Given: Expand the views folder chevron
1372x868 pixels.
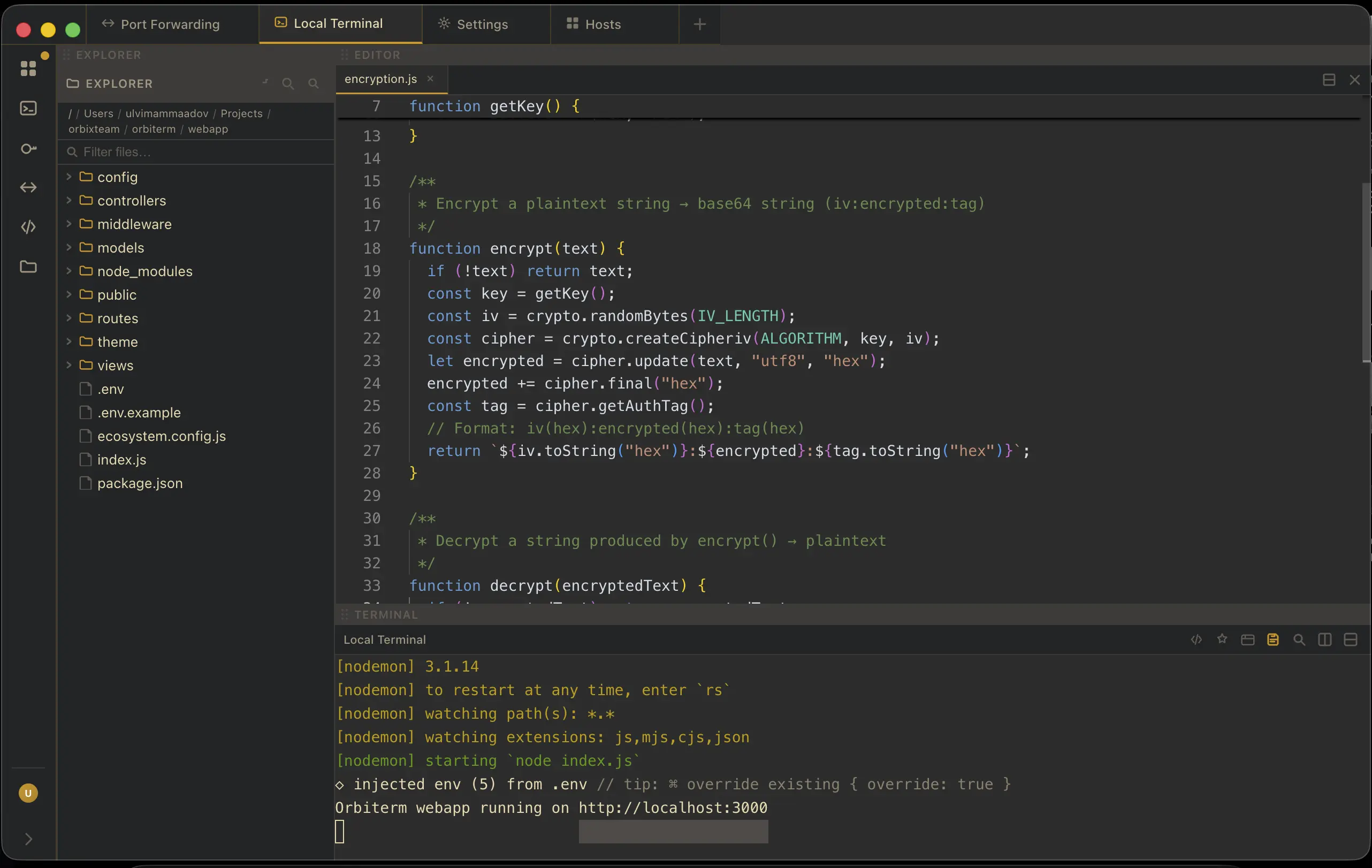Looking at the screenshot, I should click(68, 365).
